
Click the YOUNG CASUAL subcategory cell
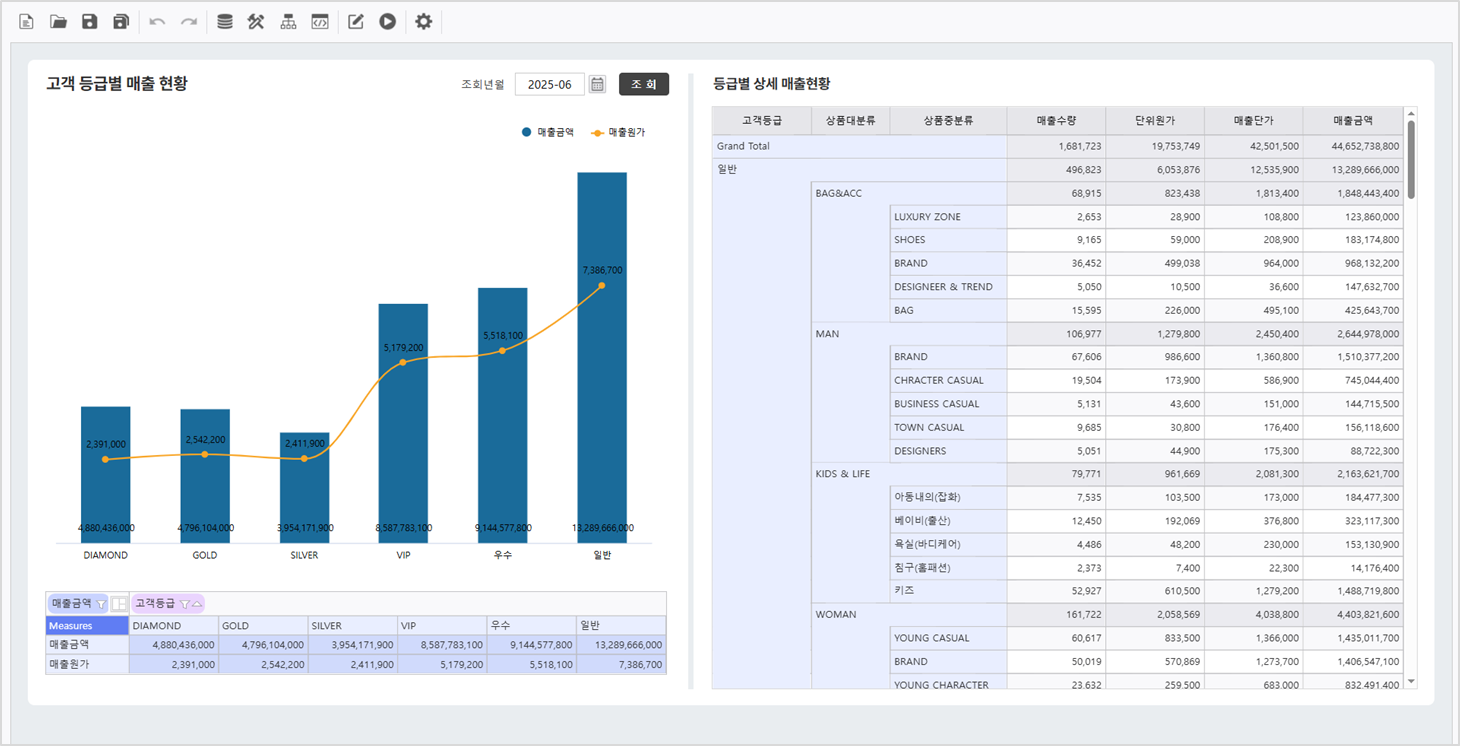tap(948, 637)
